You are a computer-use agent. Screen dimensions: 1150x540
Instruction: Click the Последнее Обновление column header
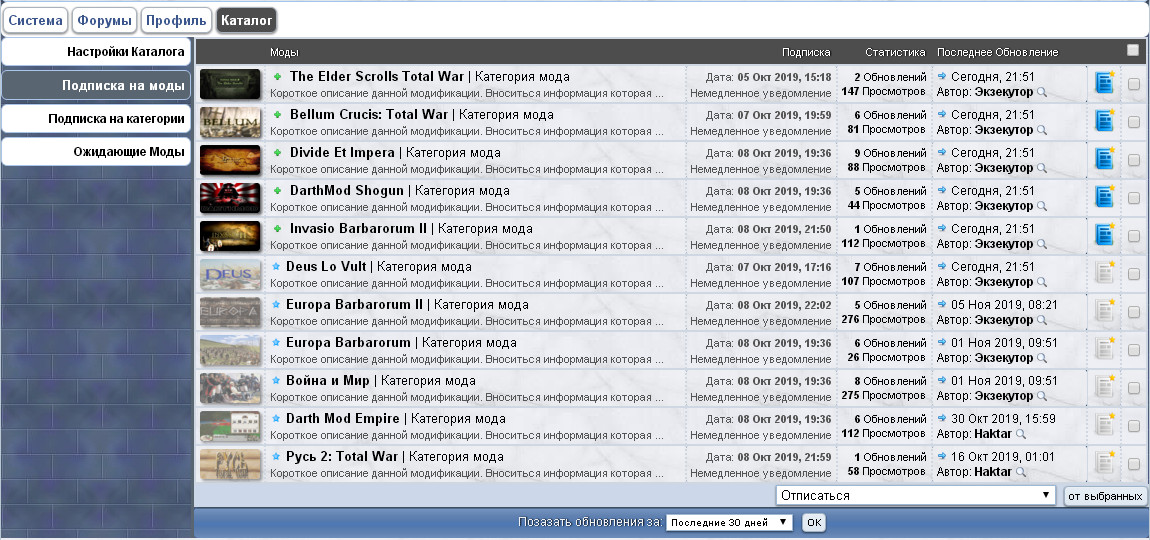997,53
